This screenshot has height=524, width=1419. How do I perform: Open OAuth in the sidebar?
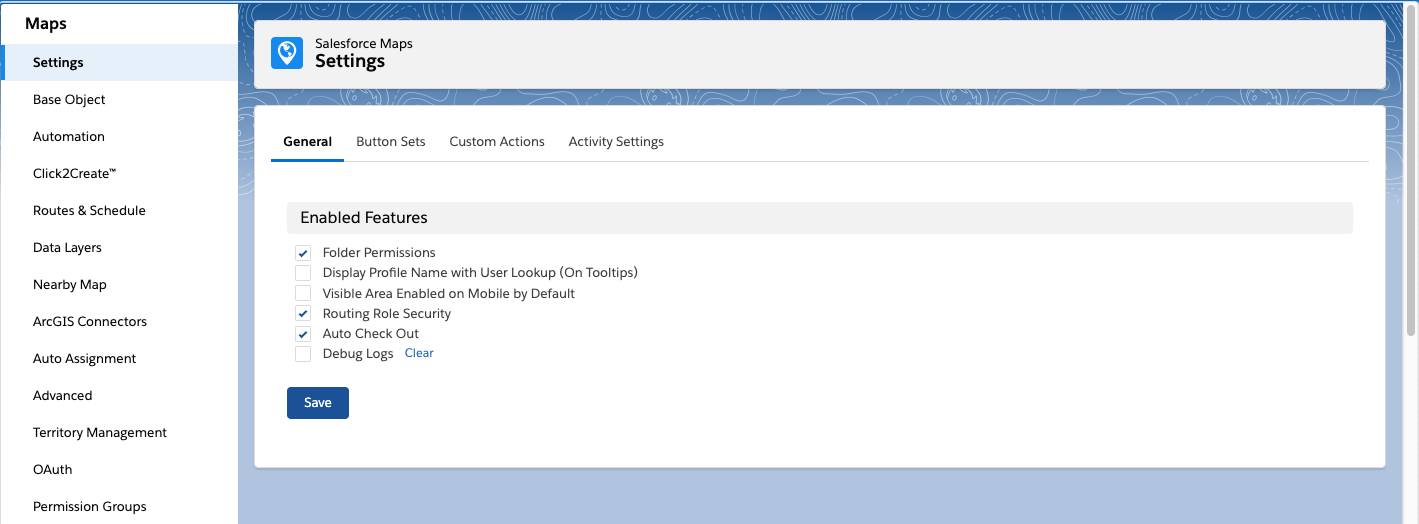tap(119, 469)
